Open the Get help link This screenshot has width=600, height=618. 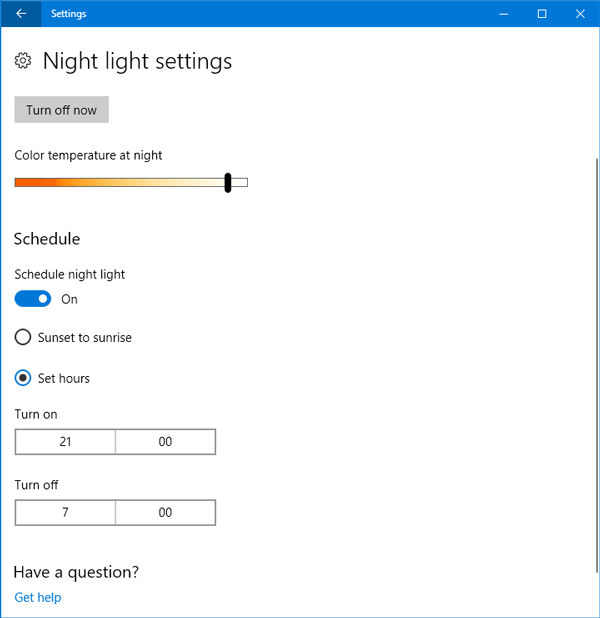(38, 598)
